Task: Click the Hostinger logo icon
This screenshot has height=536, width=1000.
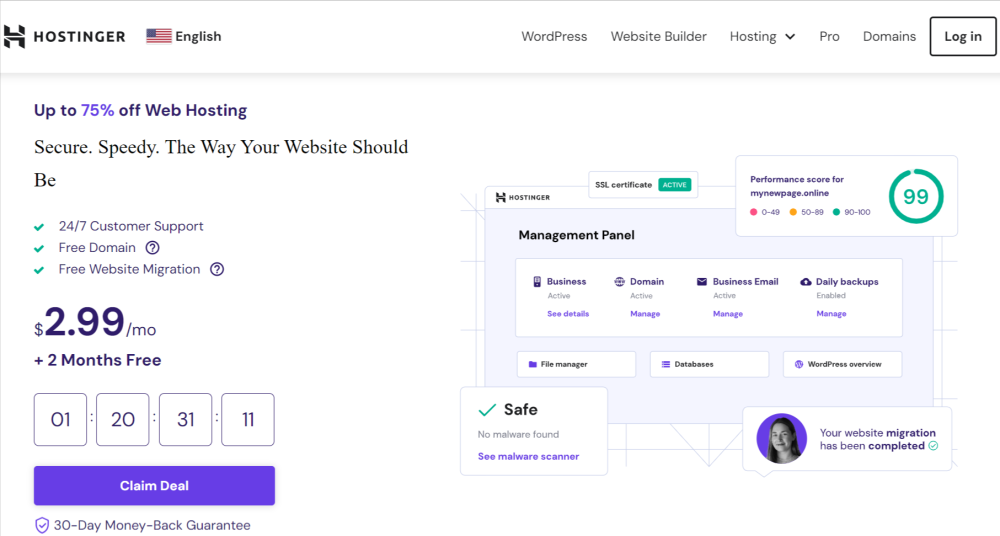Action: (x=15, y=36)
